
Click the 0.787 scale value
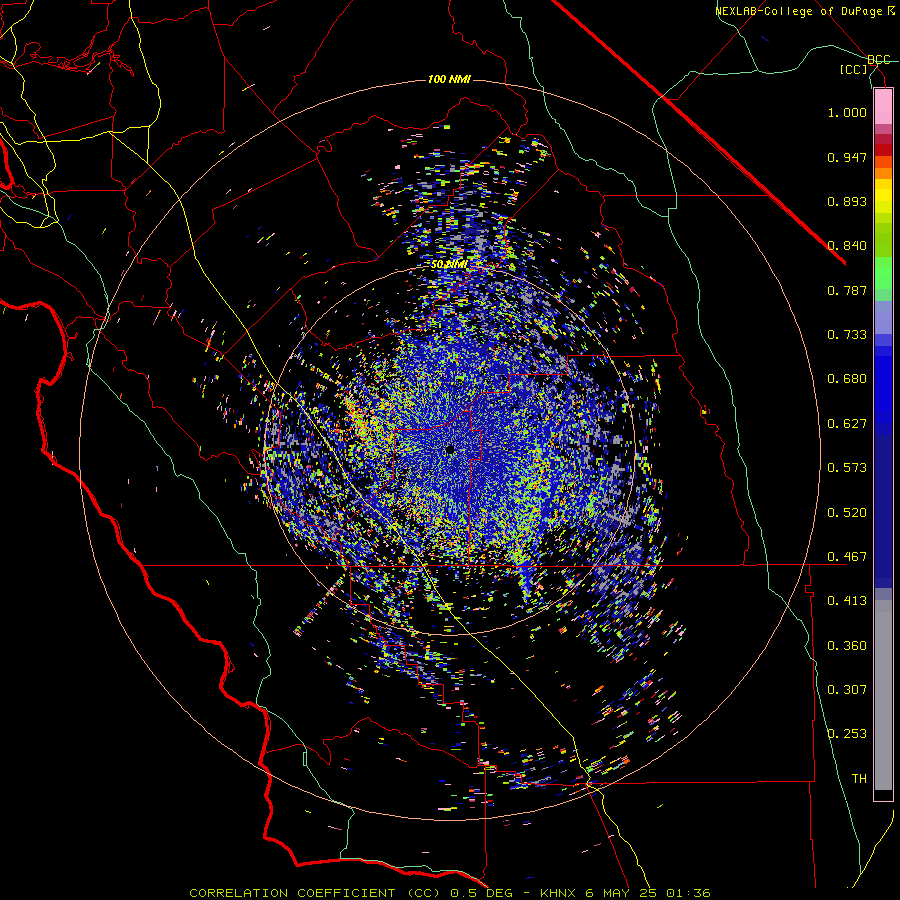point(847,290)
